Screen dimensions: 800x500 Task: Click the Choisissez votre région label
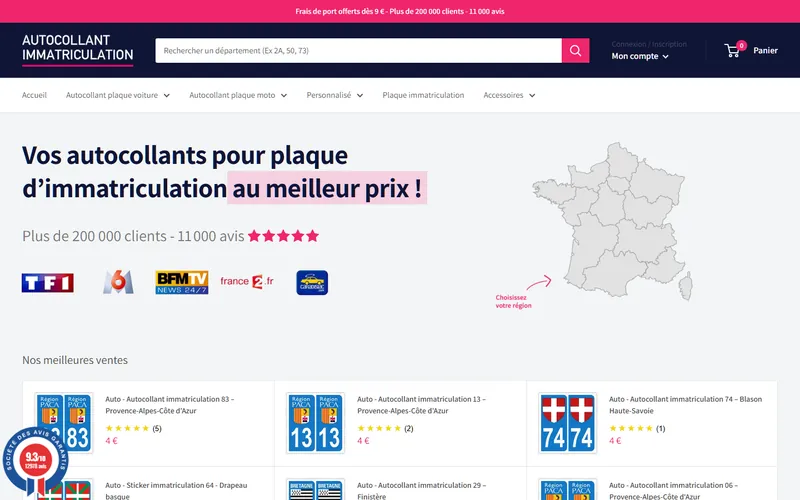click(513, 302)
